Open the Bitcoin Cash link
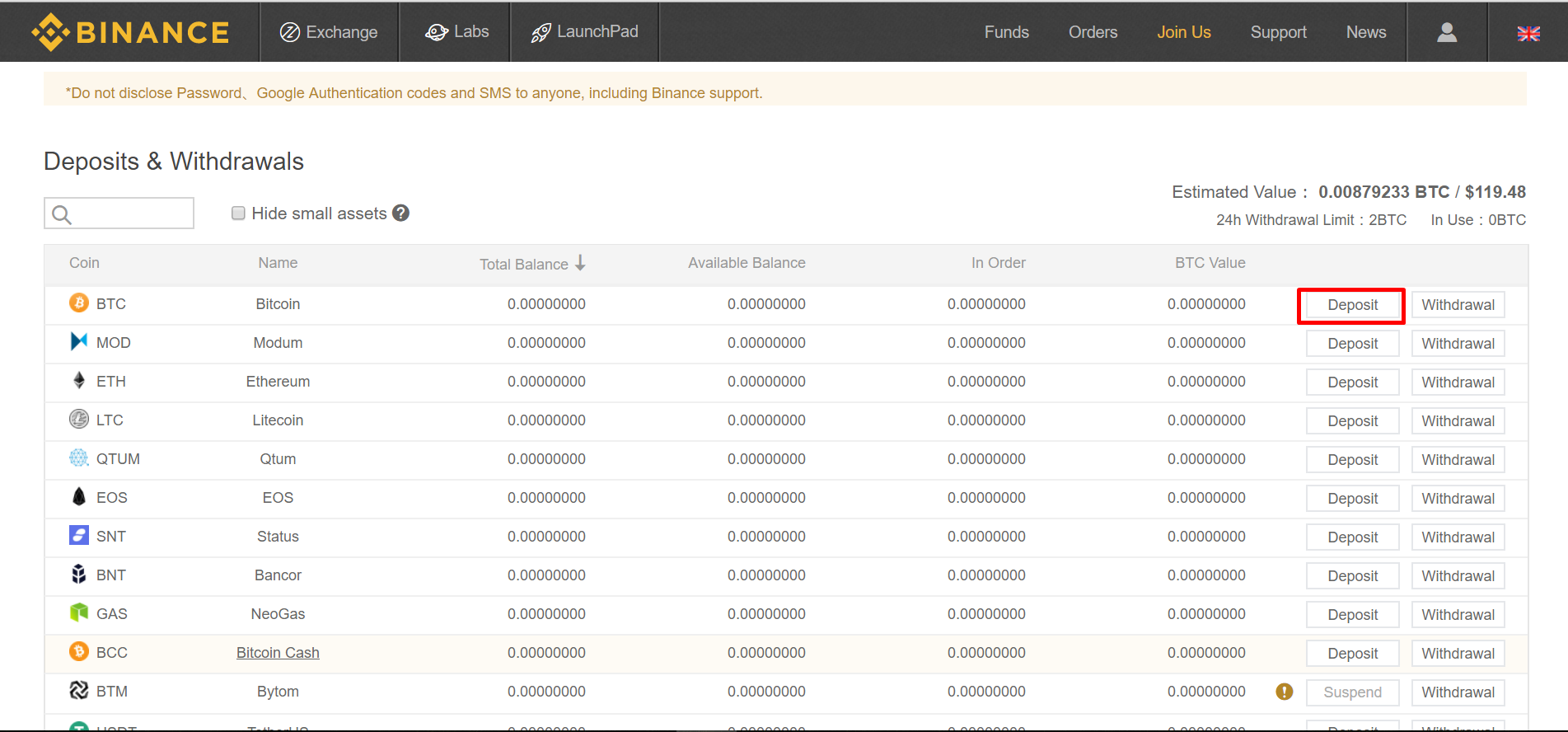 tap(278, 653)
